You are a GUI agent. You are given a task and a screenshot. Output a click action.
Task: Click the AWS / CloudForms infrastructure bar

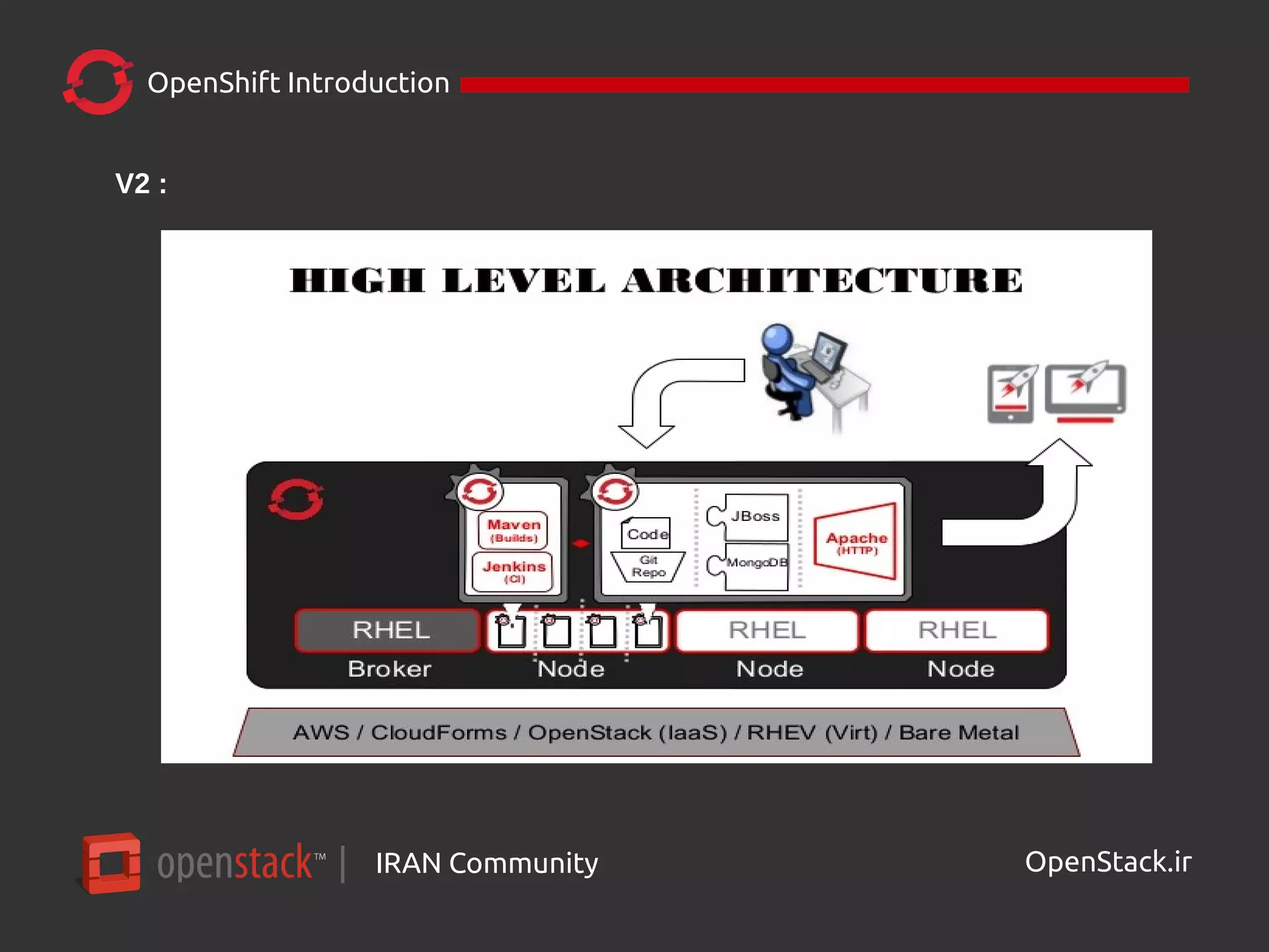(x=656, y=732)
